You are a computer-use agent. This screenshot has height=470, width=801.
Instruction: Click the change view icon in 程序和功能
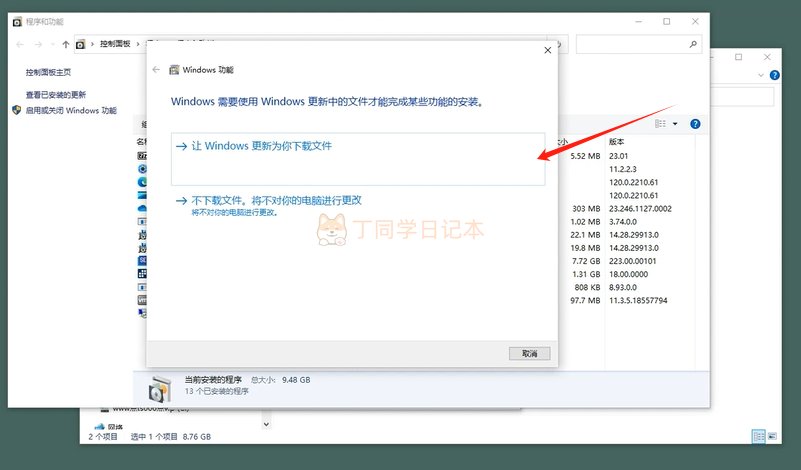tap(661, 124)
